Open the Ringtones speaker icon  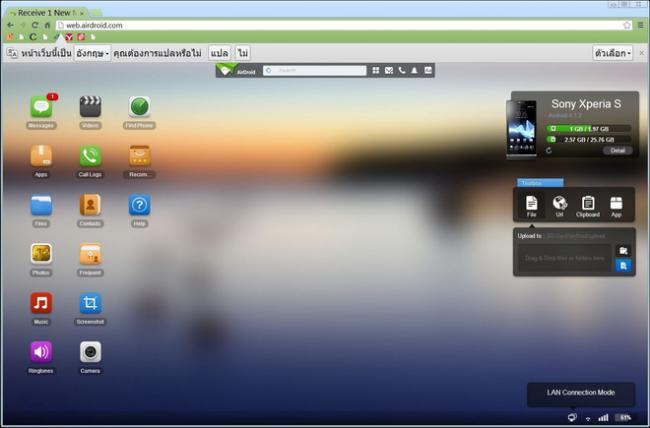41,352
